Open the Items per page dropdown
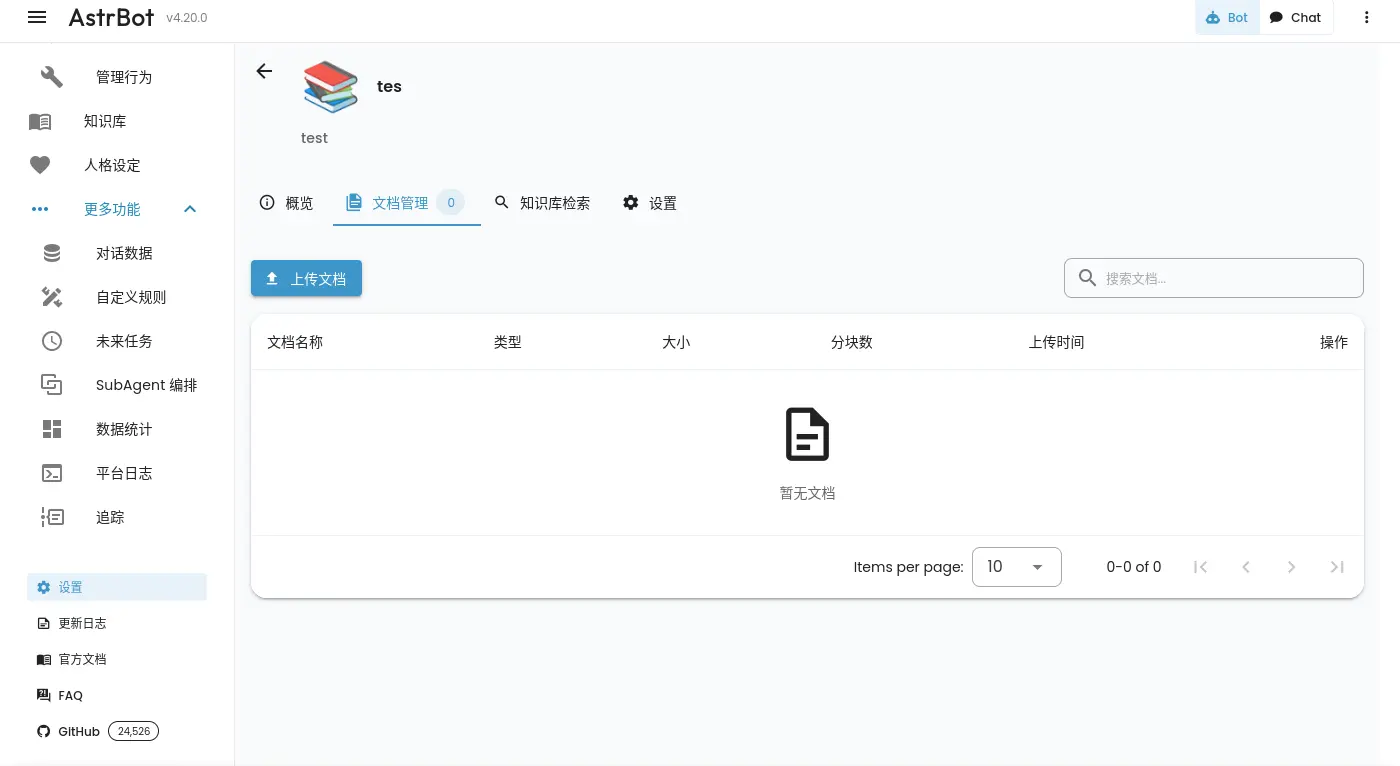Viewport: 1400px width, 766px height. point(1016,567)
